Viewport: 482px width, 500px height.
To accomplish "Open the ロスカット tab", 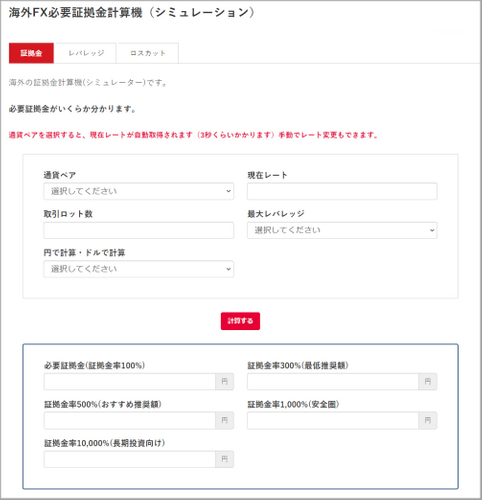I will point(148,53).
